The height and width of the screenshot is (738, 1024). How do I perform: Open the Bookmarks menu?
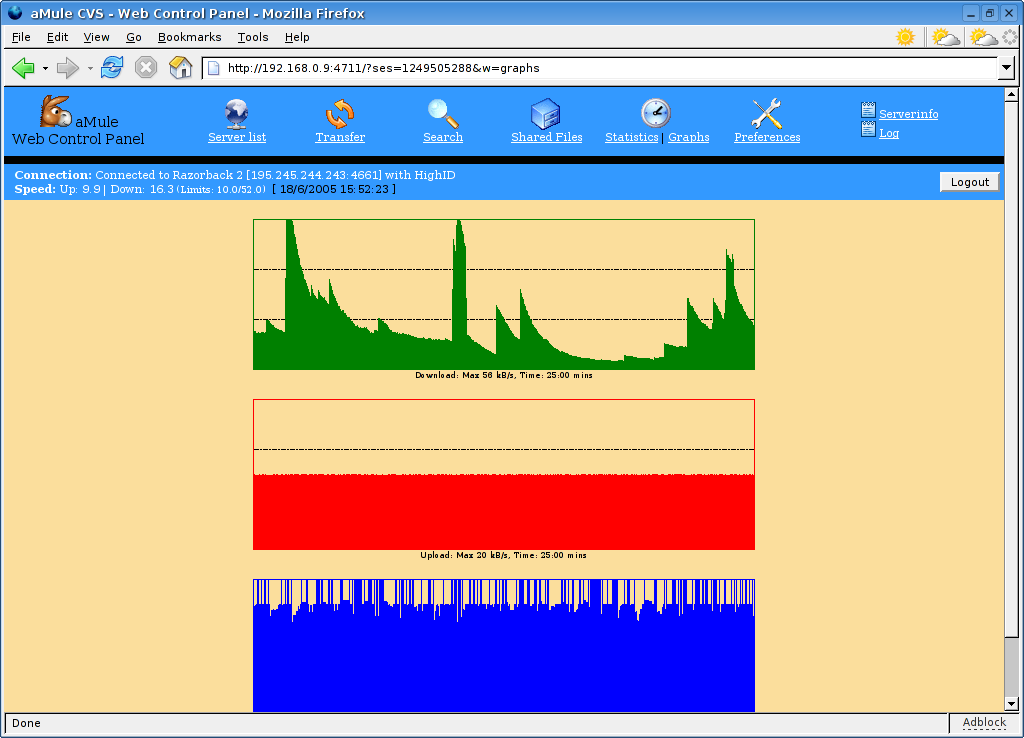[x=189, y=37]
